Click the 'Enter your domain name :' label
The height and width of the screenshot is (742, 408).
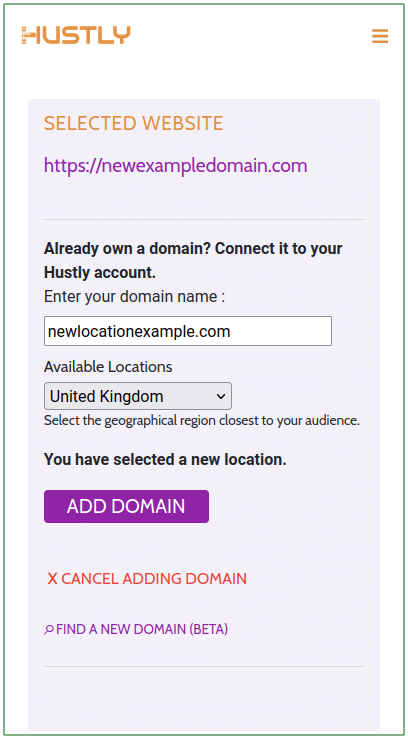coord(134,297)
